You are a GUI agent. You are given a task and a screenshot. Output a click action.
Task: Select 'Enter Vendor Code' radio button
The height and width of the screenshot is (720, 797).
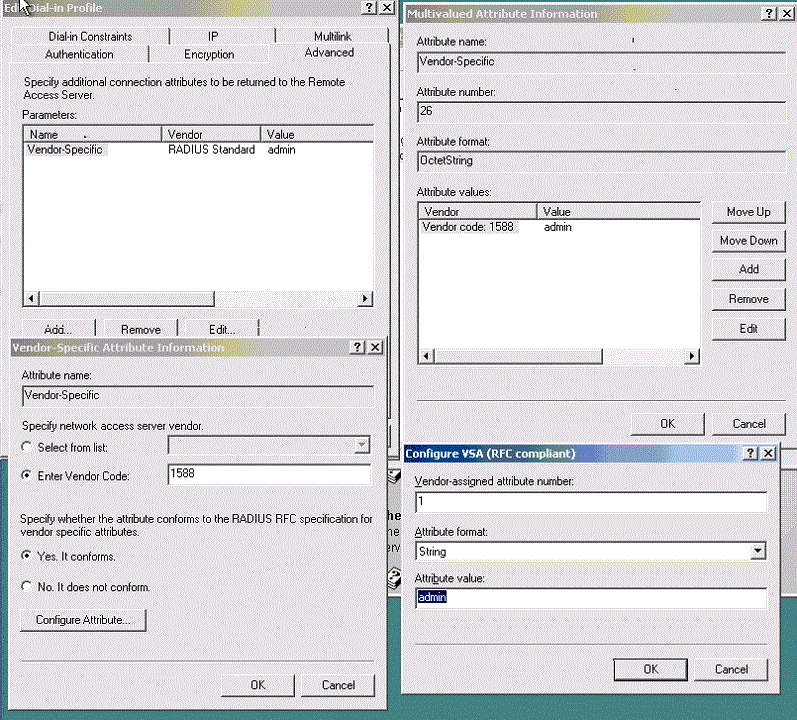(x=27, y=476)
